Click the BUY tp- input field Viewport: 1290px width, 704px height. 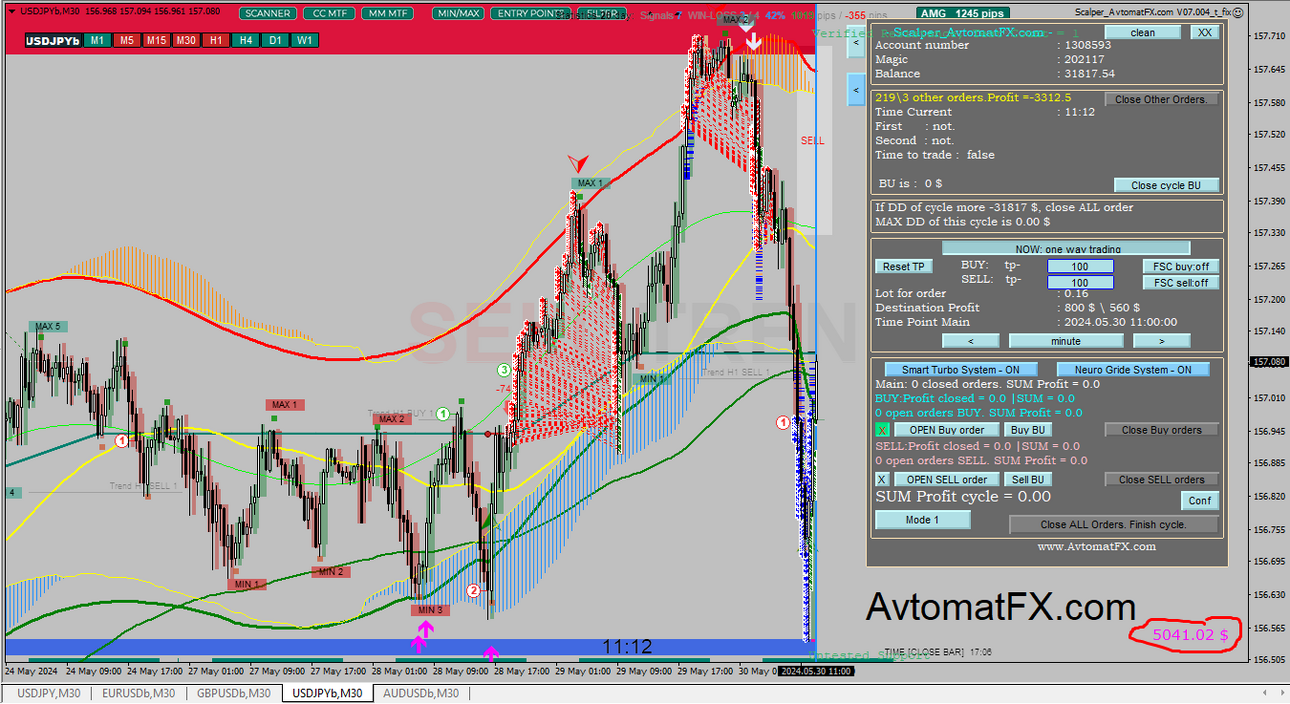click(x=1080, y=266)
